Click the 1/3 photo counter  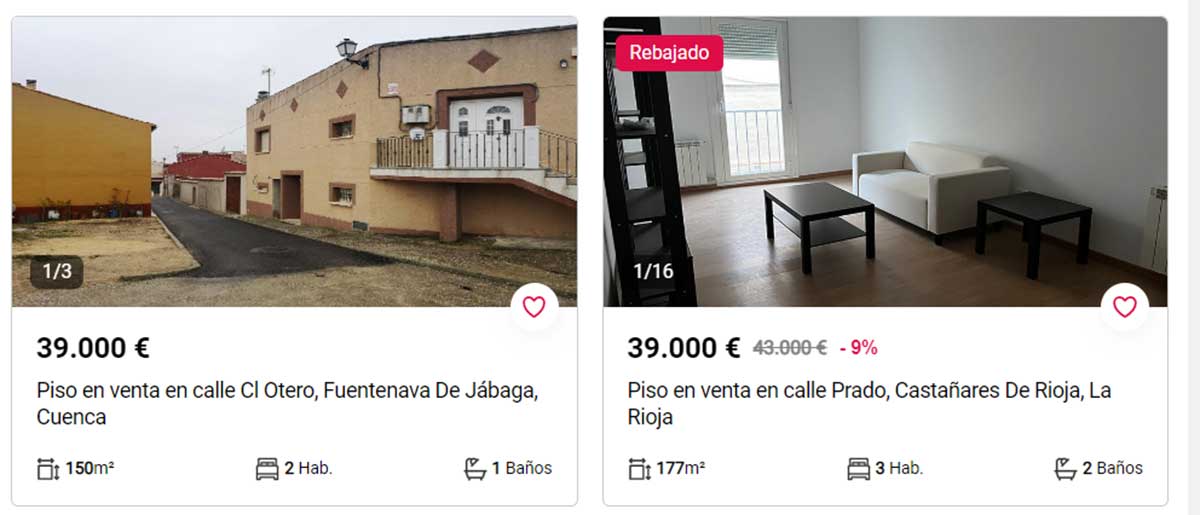[56, 270]
